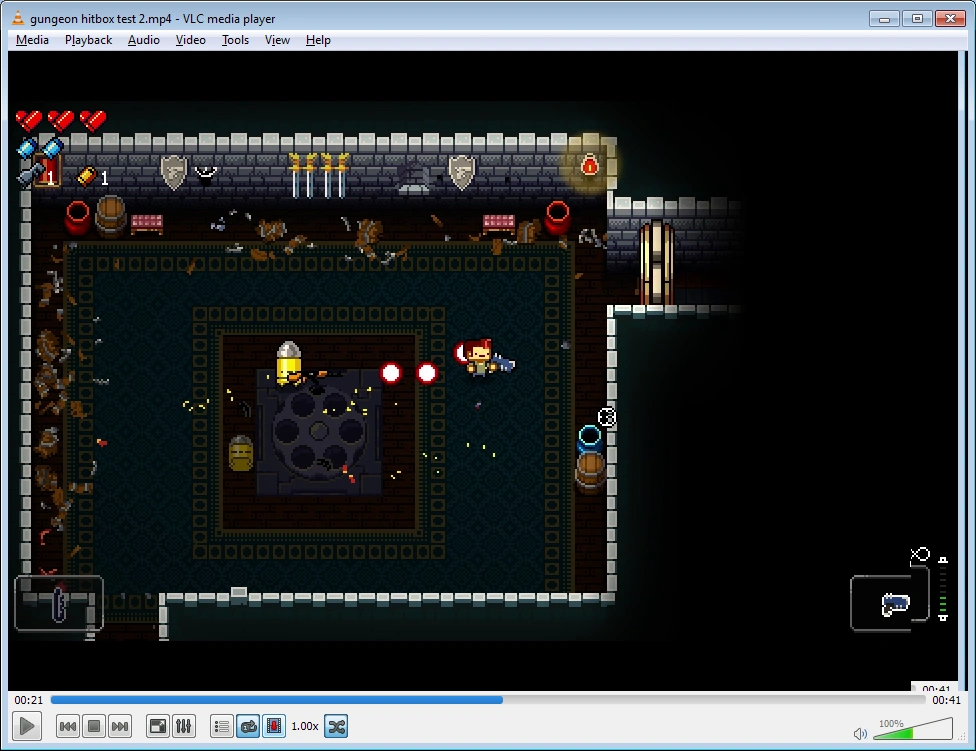Viewport: 976px width, 751px height.
Task: Skip to next media in playlist
Action: (x=120, y=726)
